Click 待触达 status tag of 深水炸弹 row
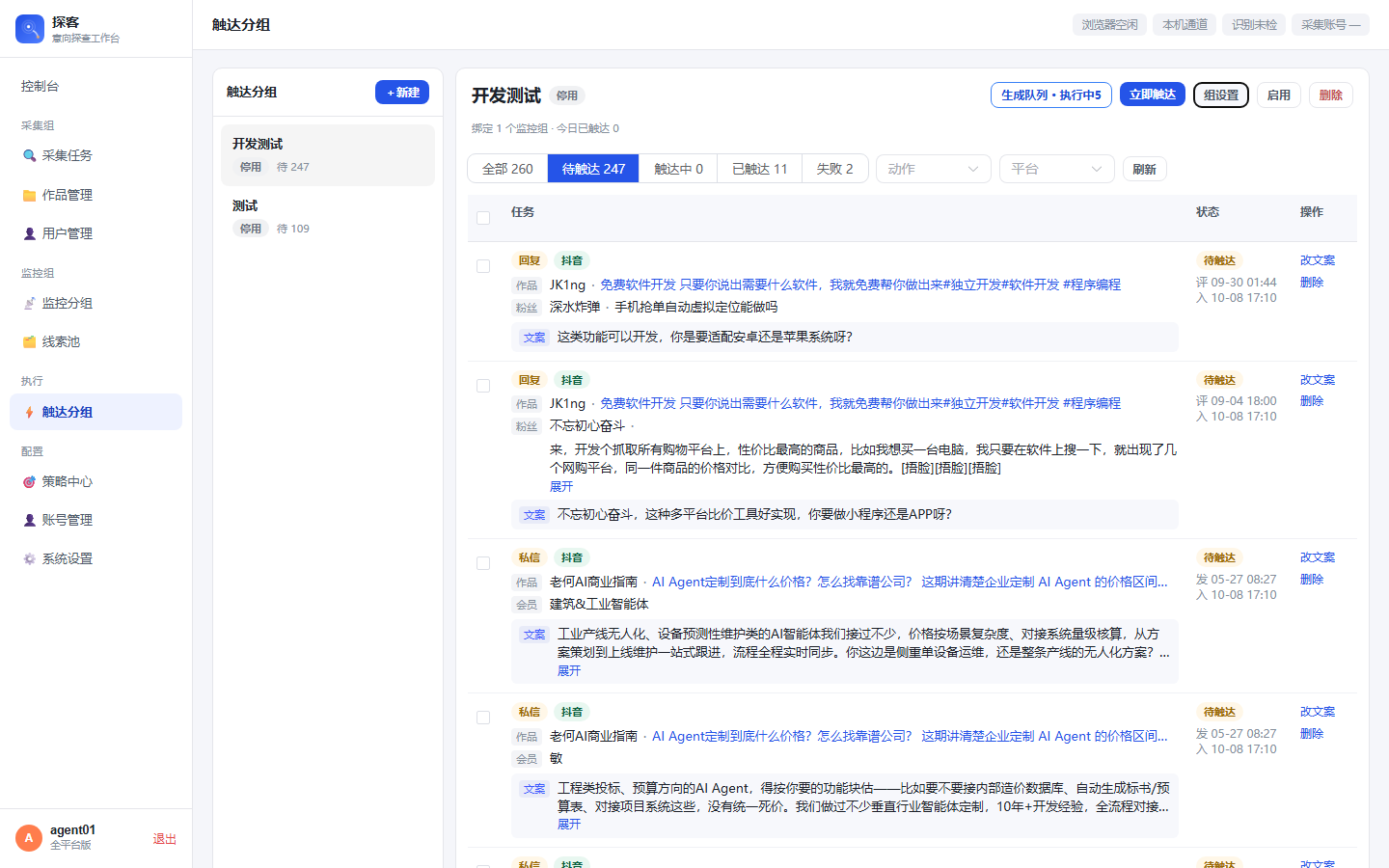 click(x=1219, y=260)
